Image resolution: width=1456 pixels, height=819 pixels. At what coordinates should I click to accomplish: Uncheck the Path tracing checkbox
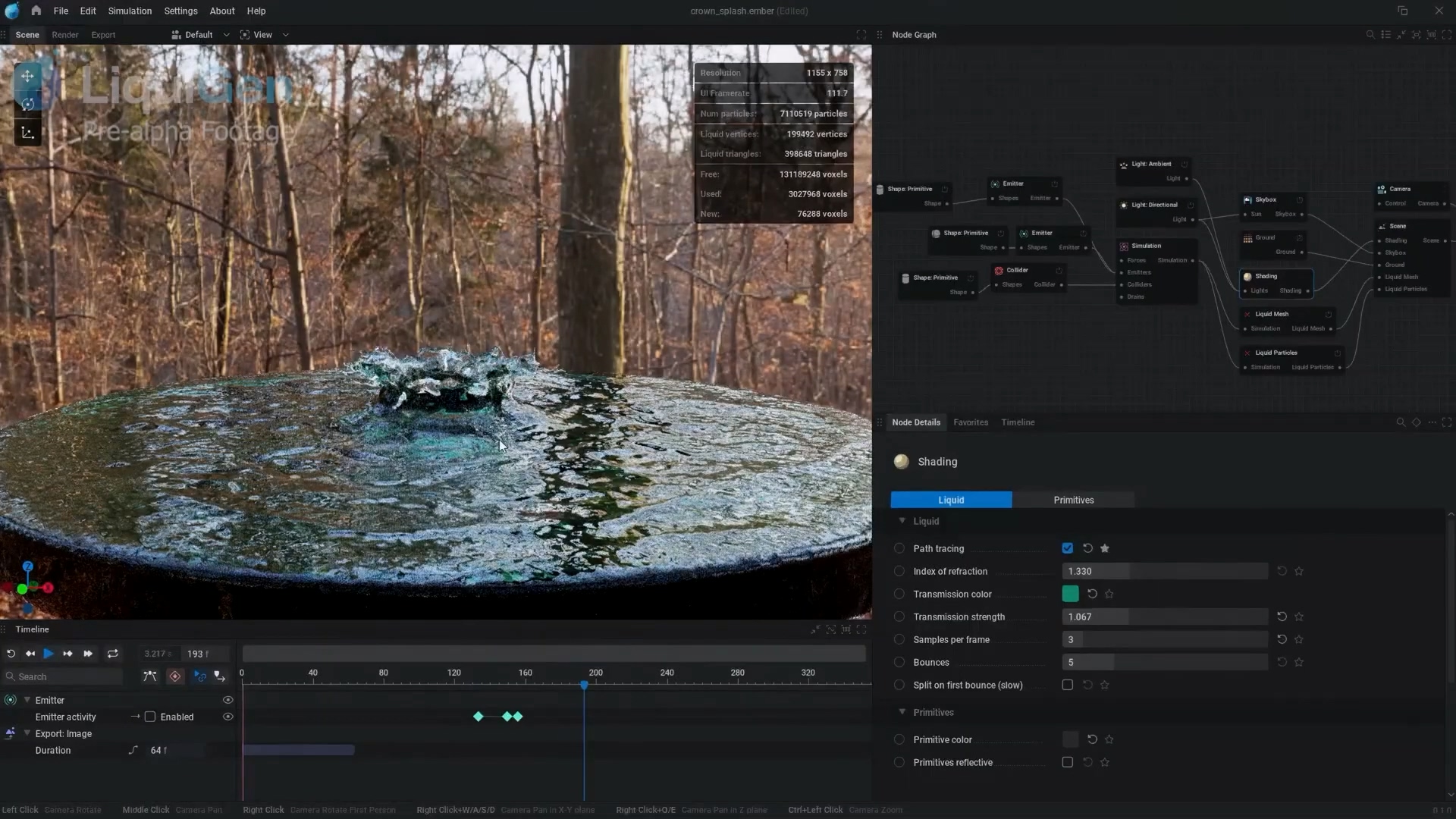(x=1067, y=548)
